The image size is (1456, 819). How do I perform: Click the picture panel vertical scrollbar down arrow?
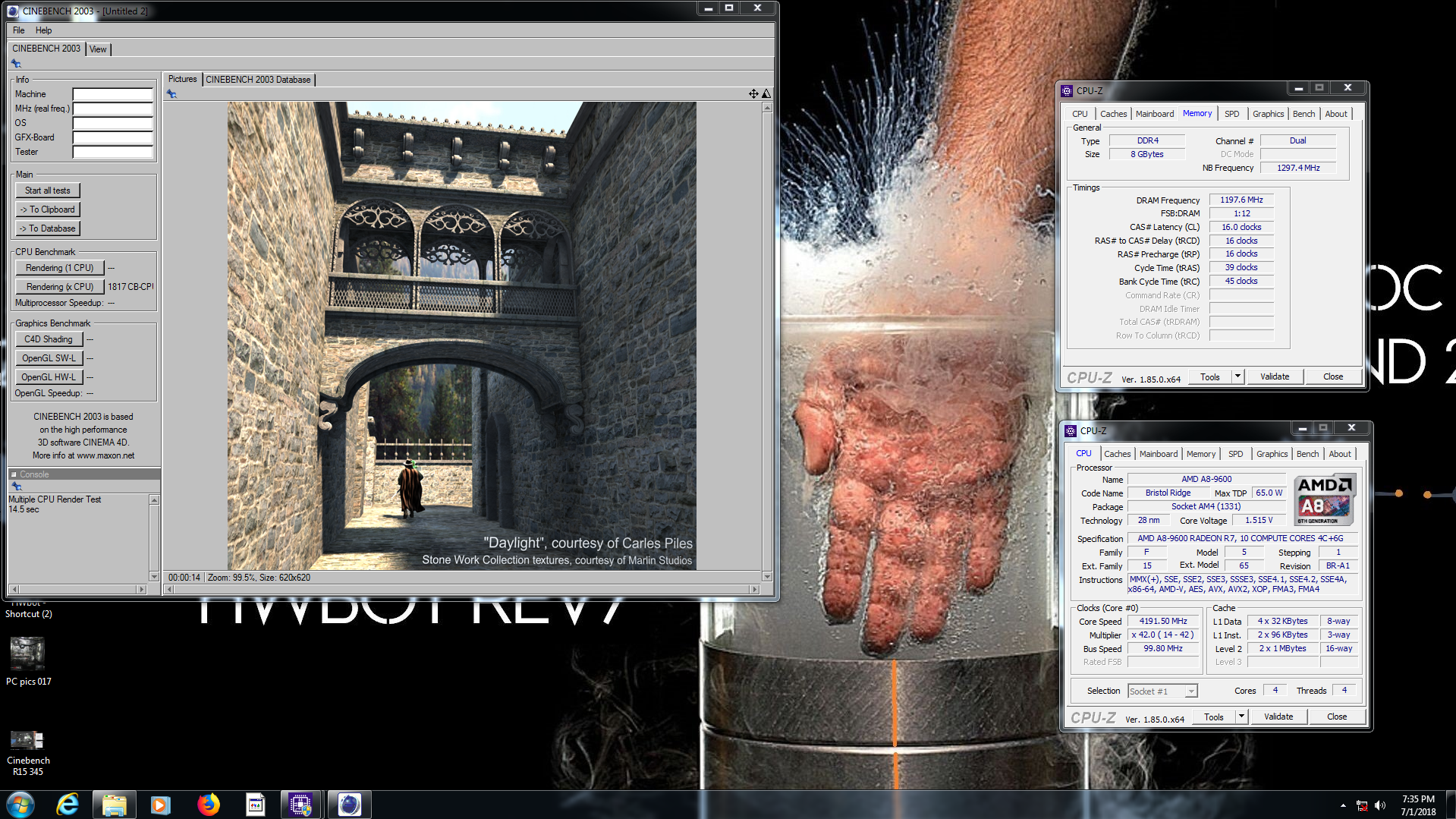coord(767,577)
